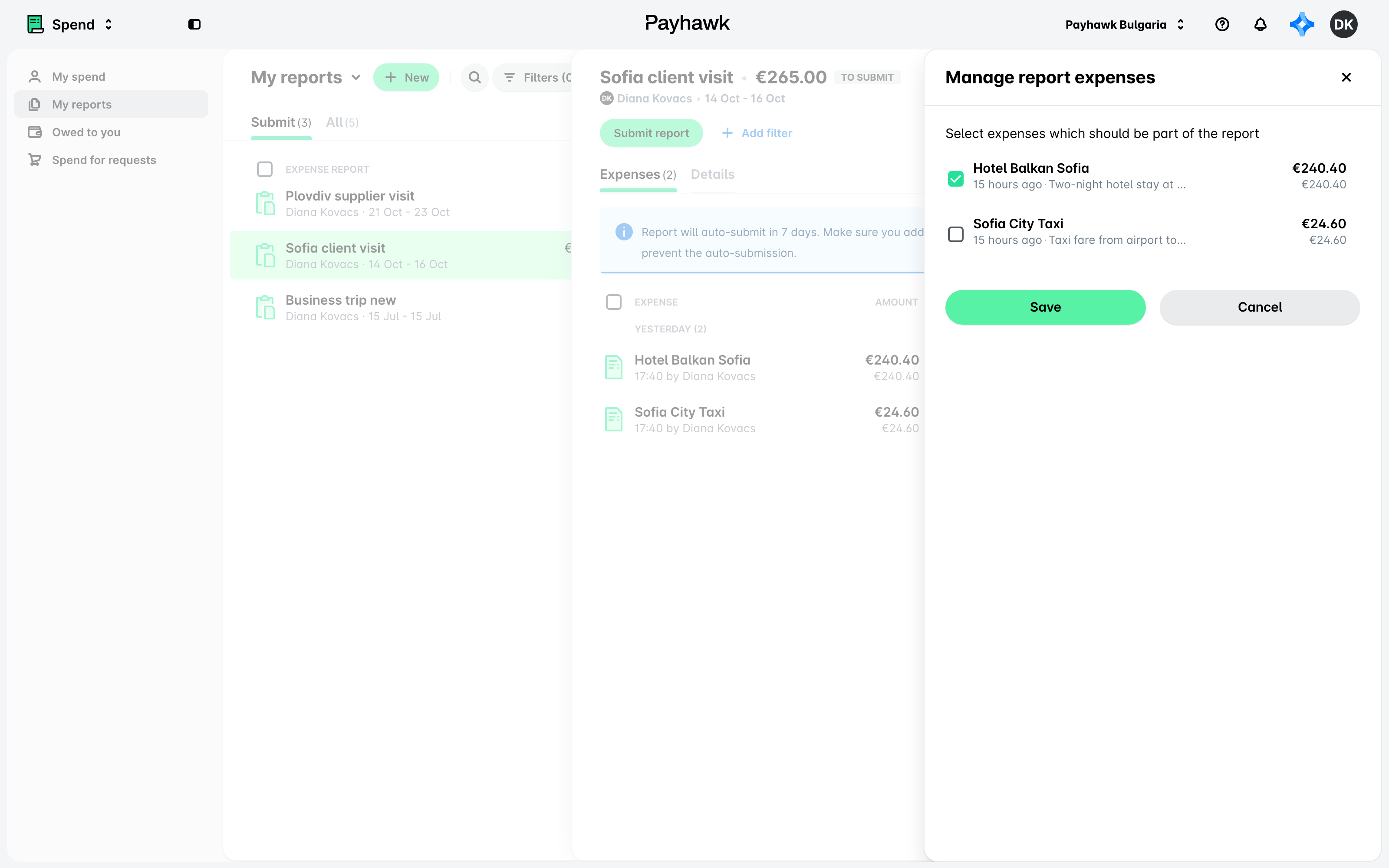Click the Cancel button
The width and height of the screenshot is (1389, 868).
click(1259, 307)
